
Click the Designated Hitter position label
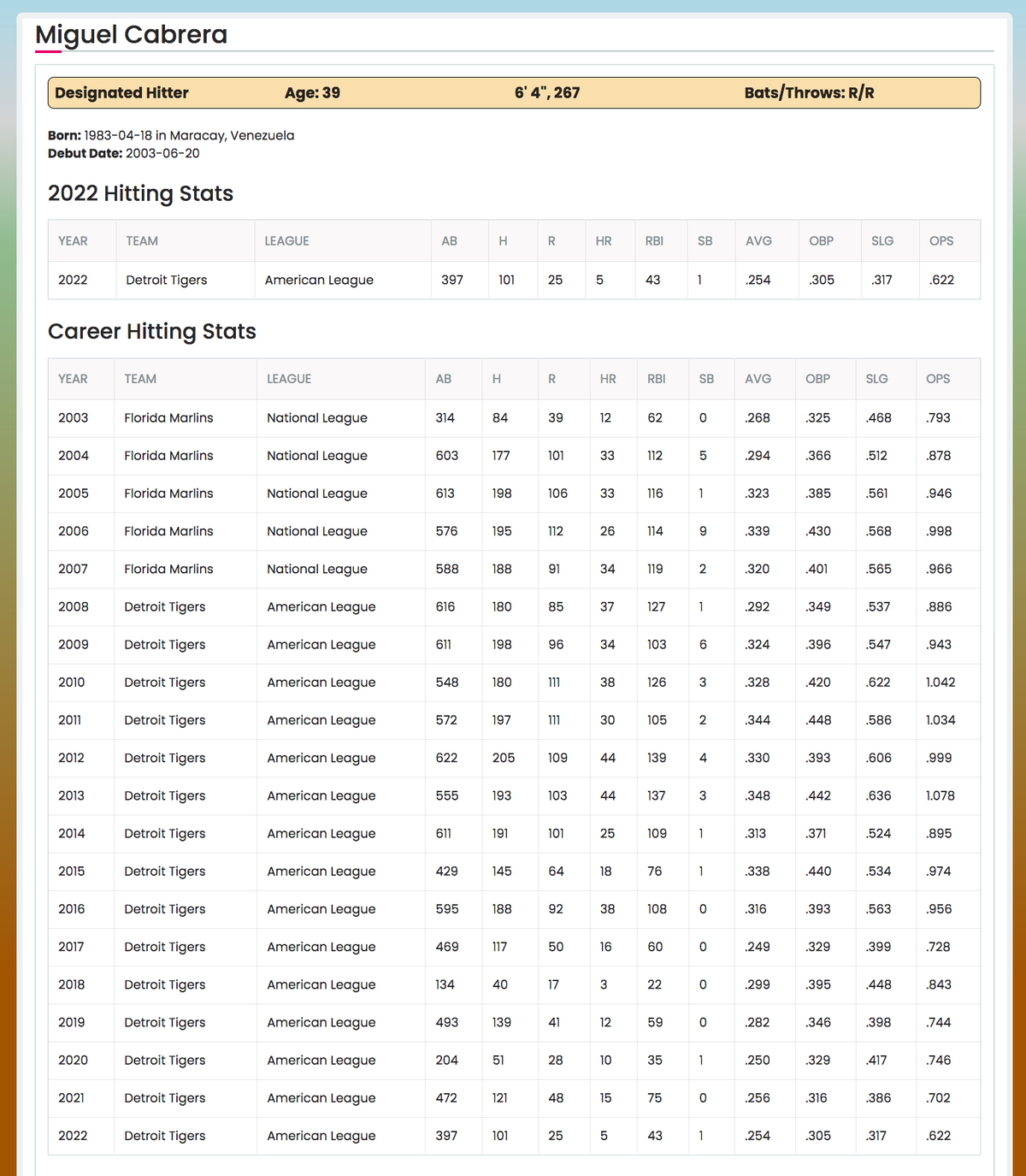[x=121, y=93]
